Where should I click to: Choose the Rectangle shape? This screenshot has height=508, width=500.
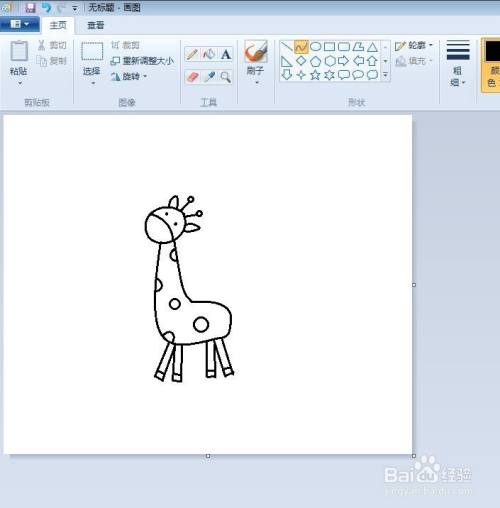click(330, 47)
